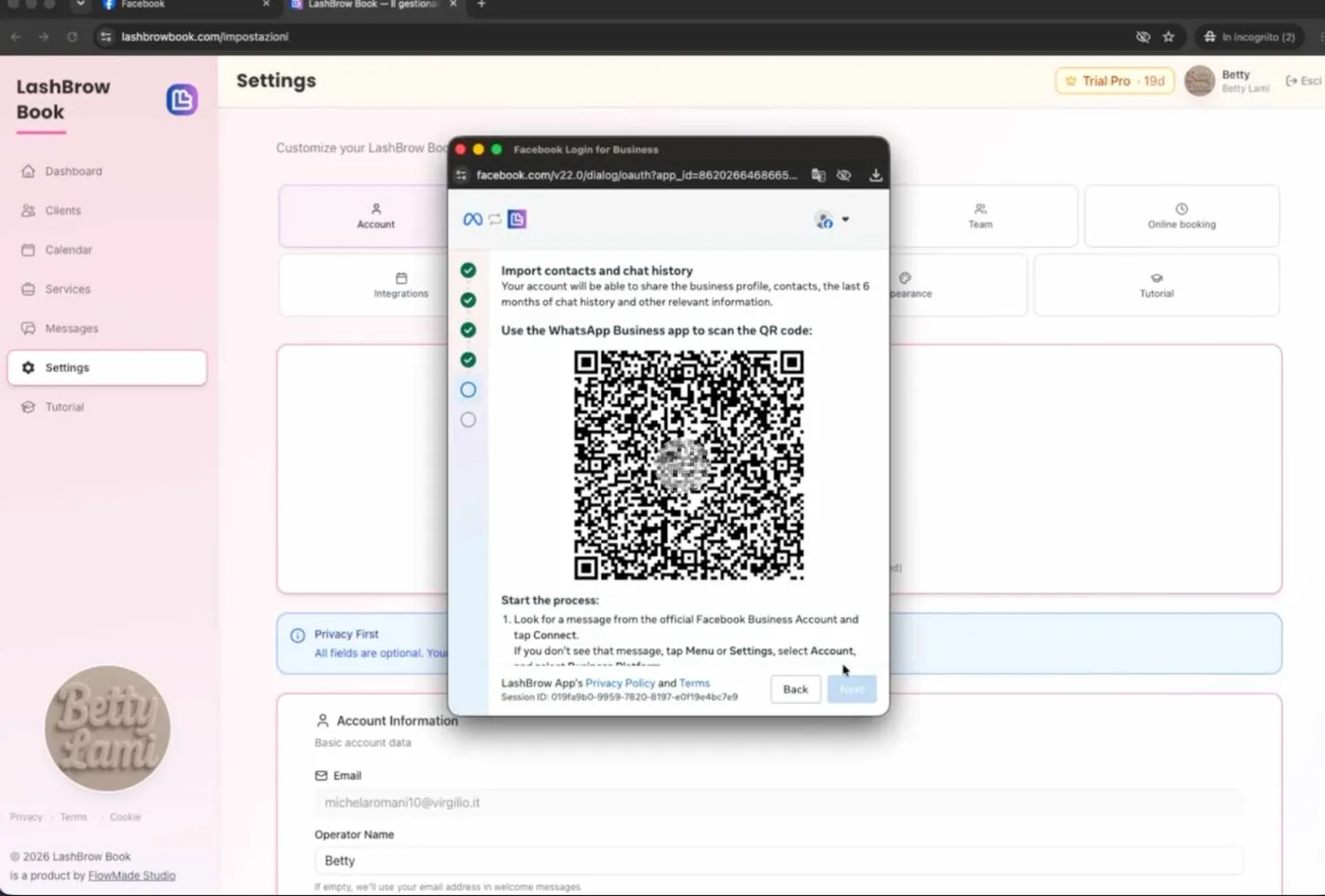Screen dimensions: 1325x896
Task: Click the Email field with michelaromani10@virgilio.it
Action: 779,802
